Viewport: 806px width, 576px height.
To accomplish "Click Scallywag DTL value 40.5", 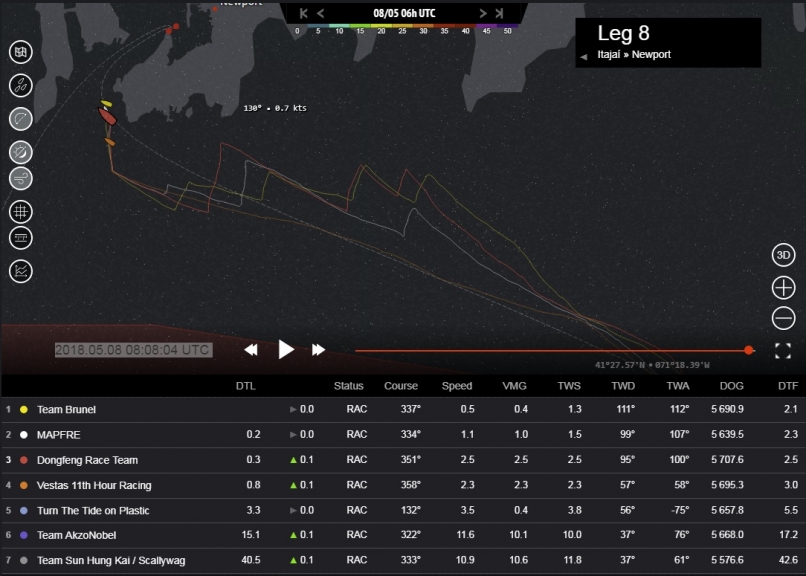I will pyautogui.click(x=251, y=560).
